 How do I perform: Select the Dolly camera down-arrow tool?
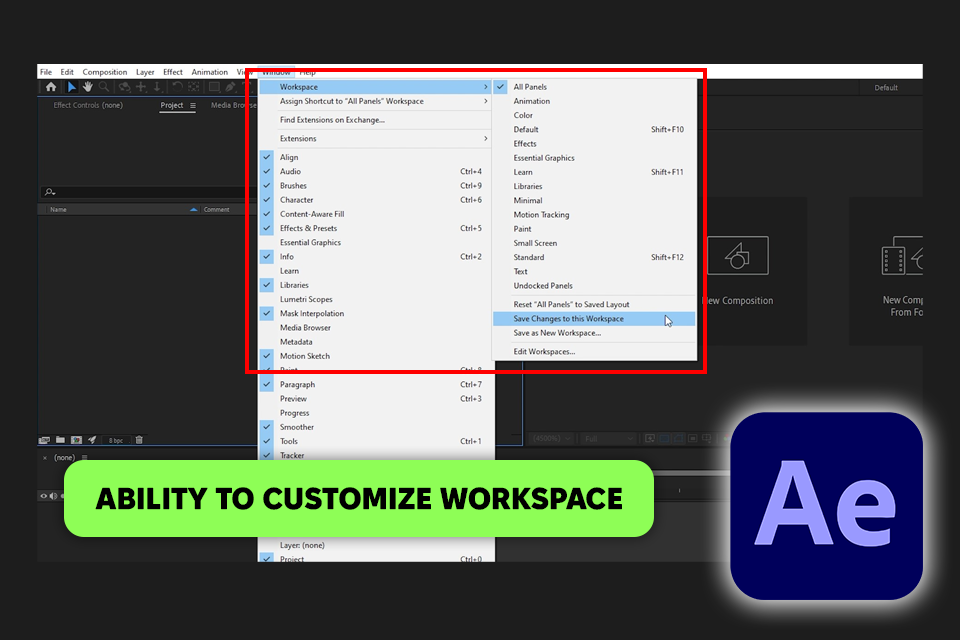point(157,87)
